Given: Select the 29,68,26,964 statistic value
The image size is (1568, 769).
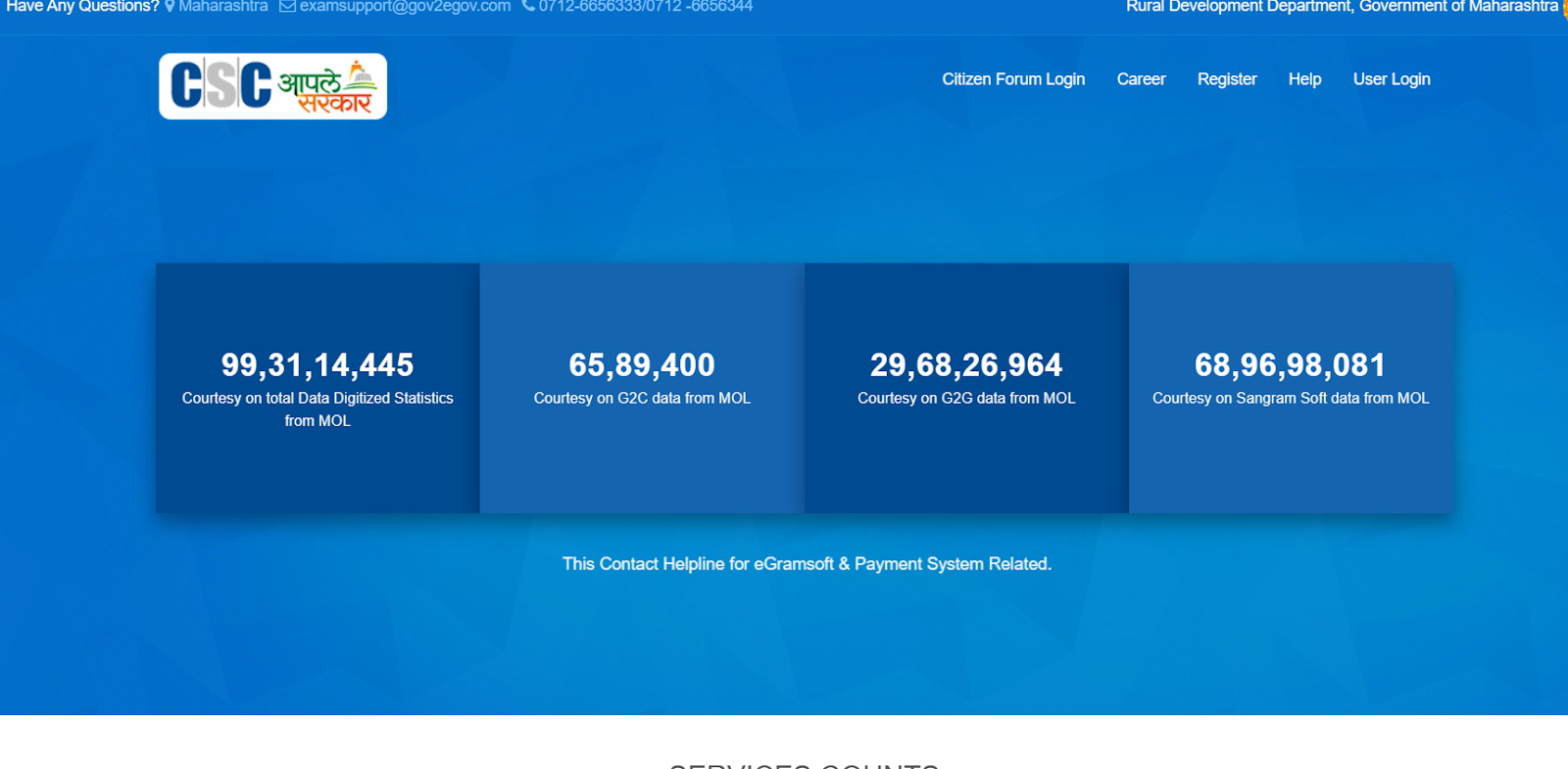Looking at the screenshot, I should coord(966,365).
